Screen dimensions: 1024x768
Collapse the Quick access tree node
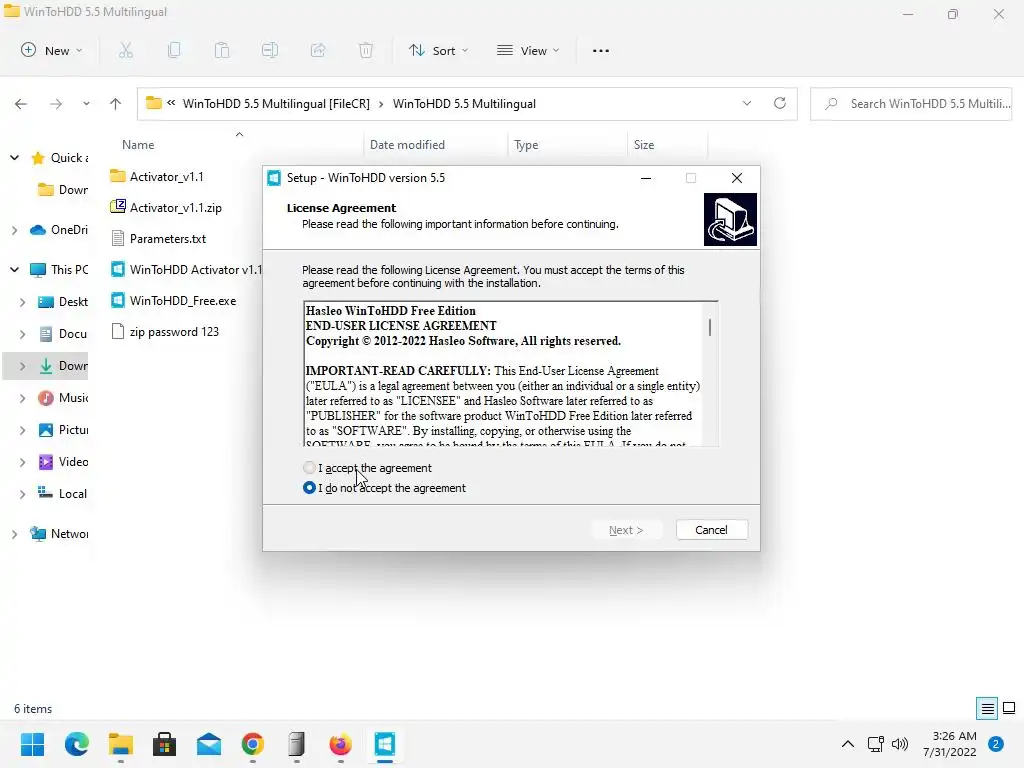pos(14,157)
